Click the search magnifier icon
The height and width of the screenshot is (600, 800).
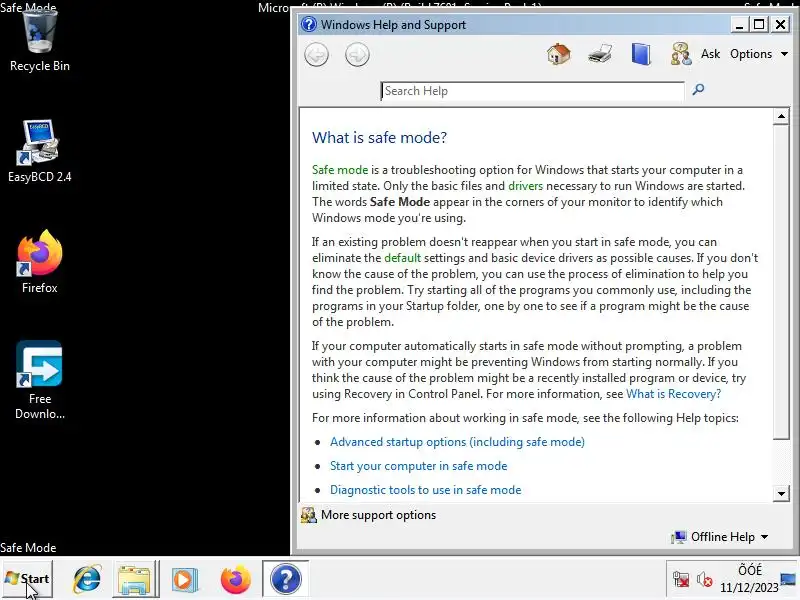coord(698,90)
